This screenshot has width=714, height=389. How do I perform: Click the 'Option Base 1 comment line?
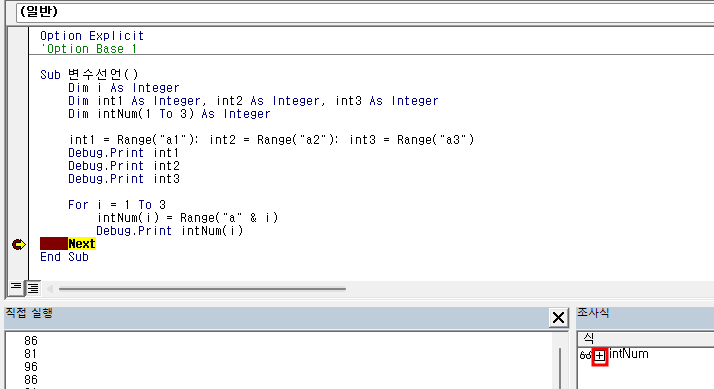tap(88, 49)
